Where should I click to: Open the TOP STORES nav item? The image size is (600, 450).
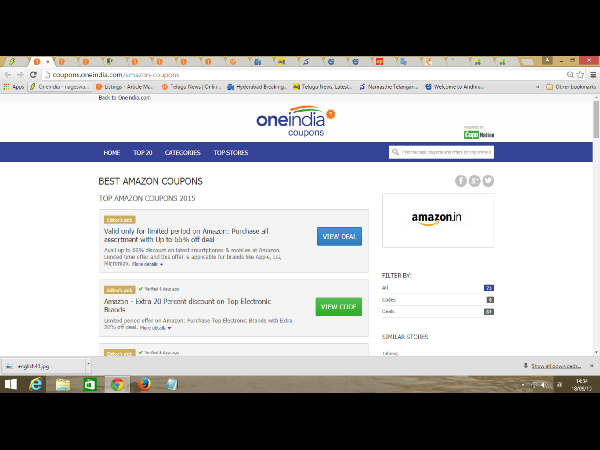230,153
